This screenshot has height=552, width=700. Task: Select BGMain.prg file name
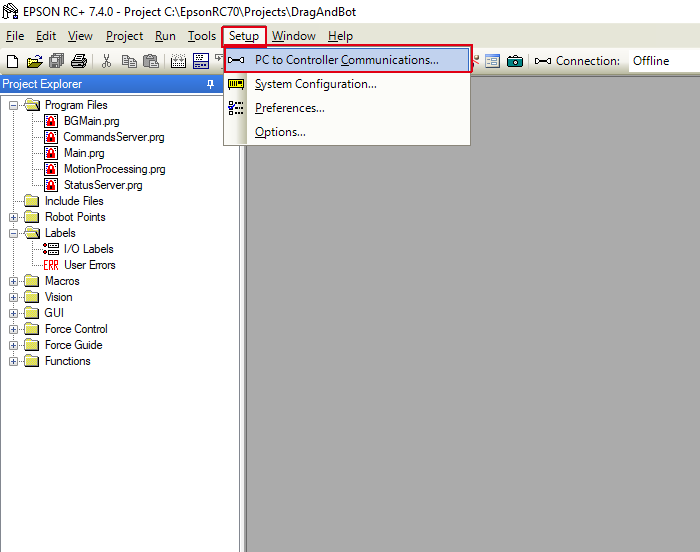92,121
